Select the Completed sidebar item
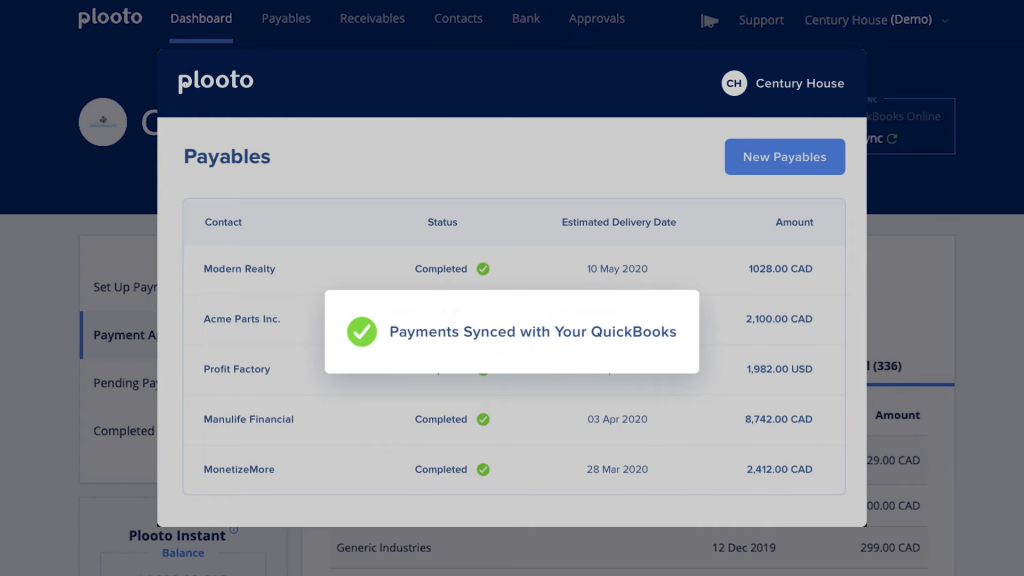Screen dimensions: 1024x576 pyautogui.click(x=124, y=431)
